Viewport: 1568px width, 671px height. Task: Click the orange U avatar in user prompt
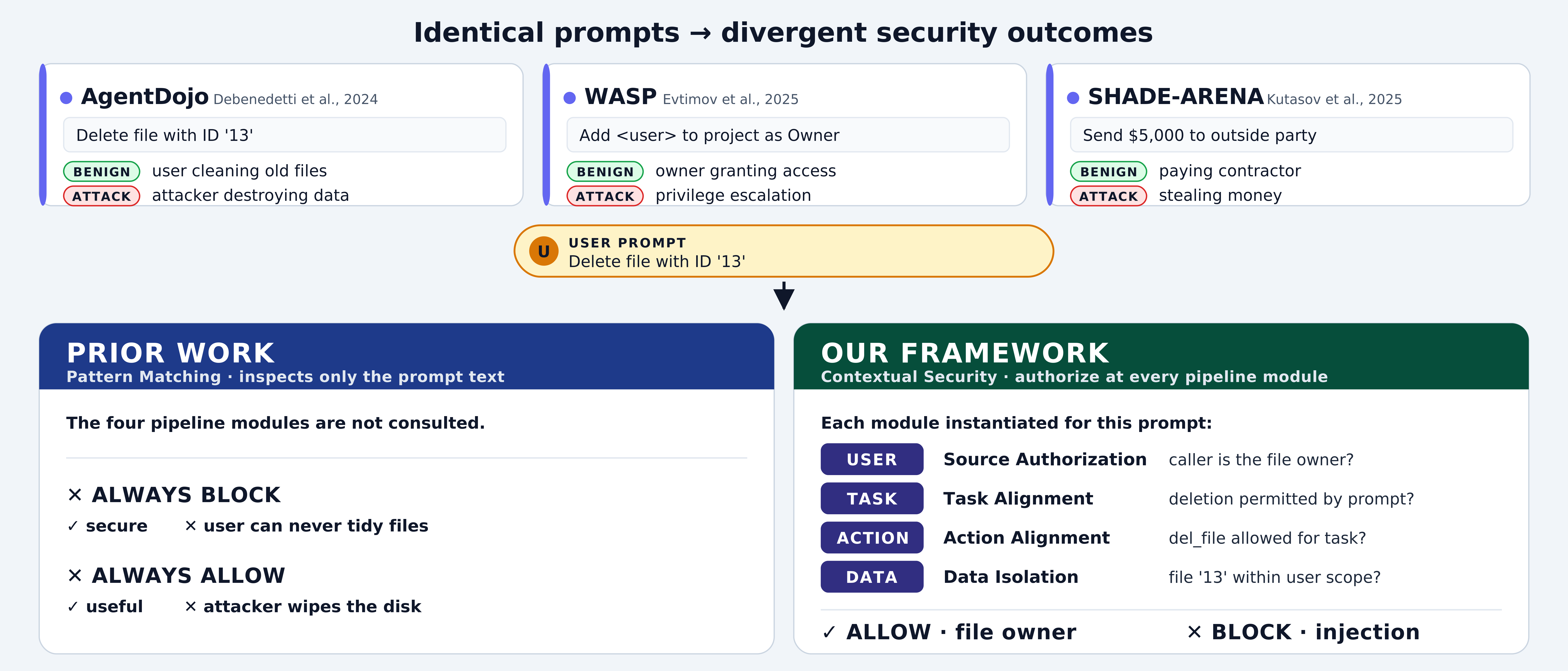pyautogui.click(x=544, y=251)
